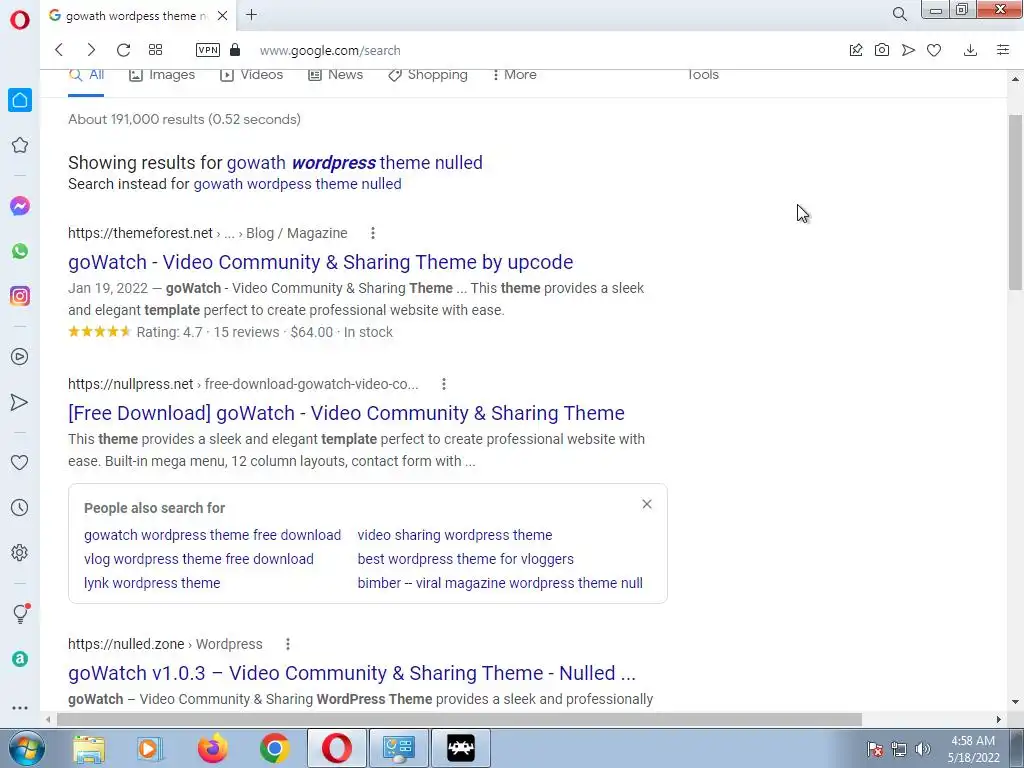Click video sharing wordpress theme suggestion
This screenshot has width=1024, height=768.
[455, 535]
